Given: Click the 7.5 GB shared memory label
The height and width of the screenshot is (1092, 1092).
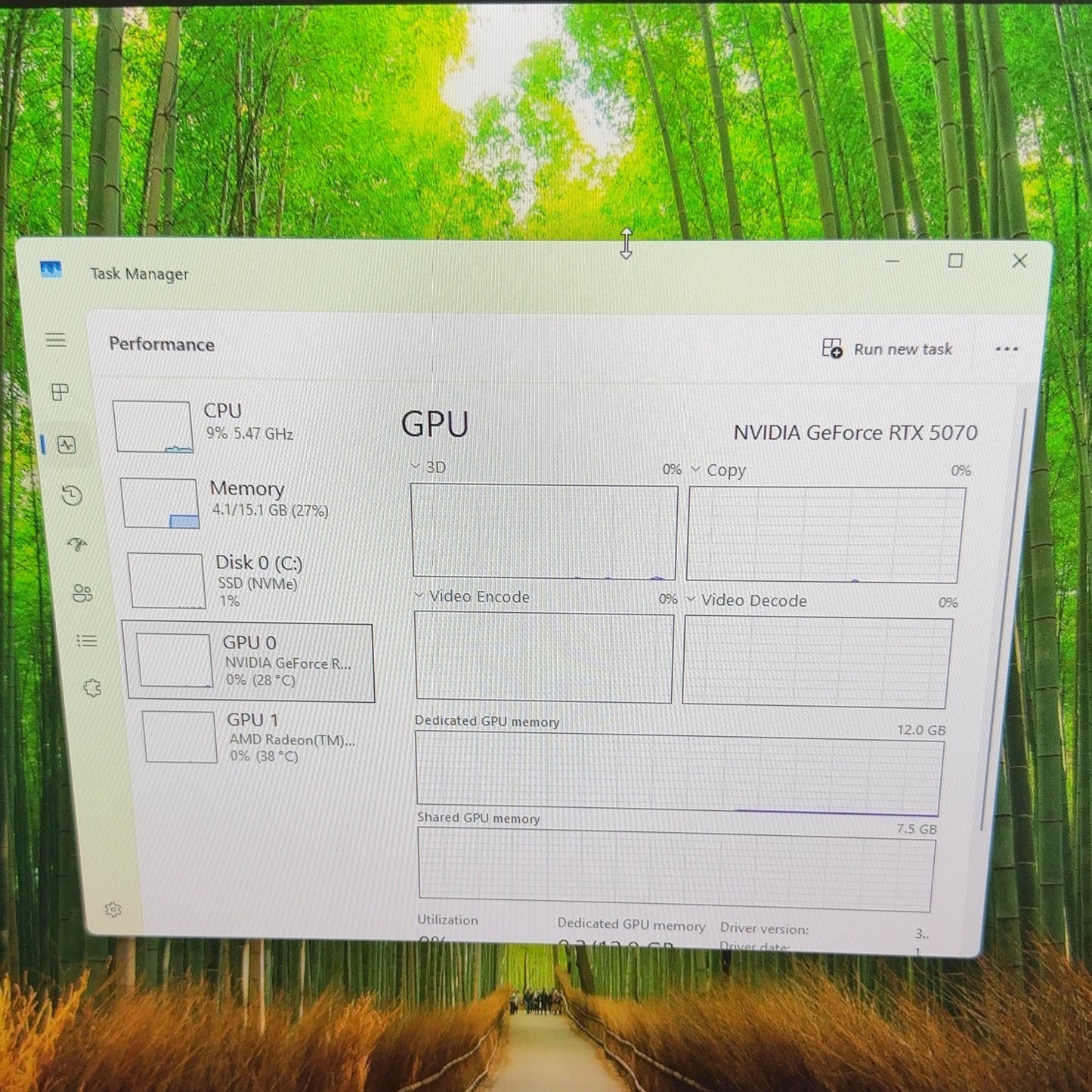Looking at the screenshot, I should coord(917,829).
